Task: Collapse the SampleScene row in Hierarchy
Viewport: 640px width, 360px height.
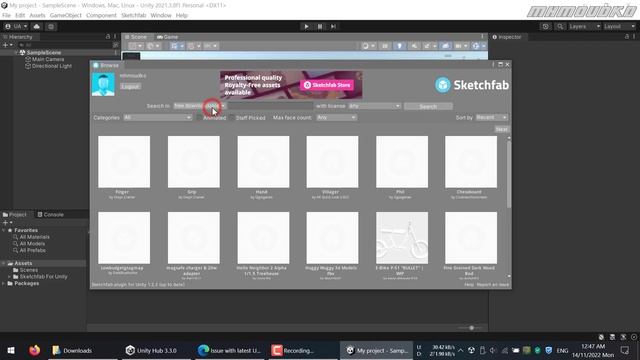Action: point(16,53)
